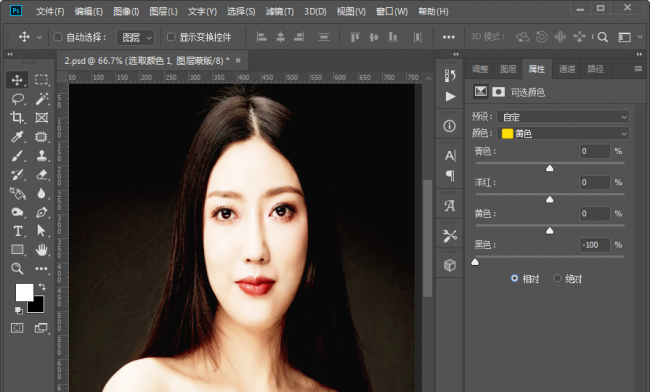Open the 颜色 yellow color dropdown
The image size is (650, 392).
click(563, 133)
